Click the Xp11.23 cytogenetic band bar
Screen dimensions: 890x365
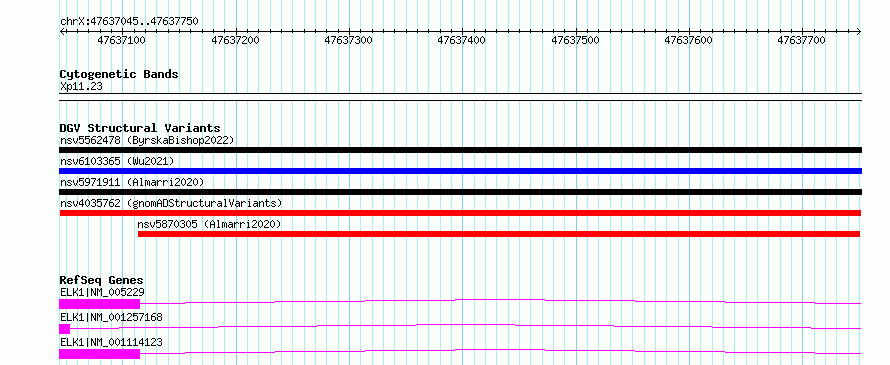coord(460,97)
